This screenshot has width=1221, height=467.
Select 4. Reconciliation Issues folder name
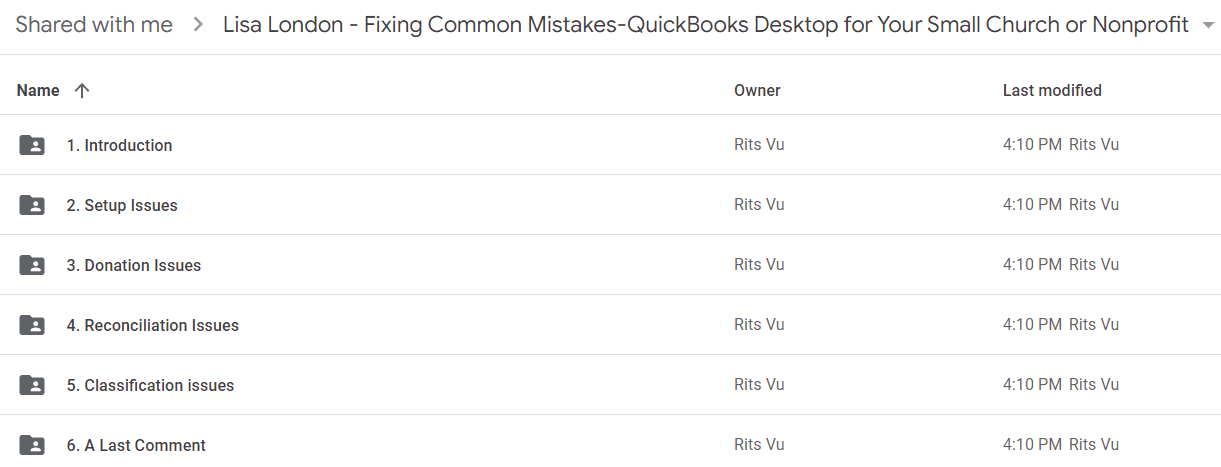pos(153,325)
